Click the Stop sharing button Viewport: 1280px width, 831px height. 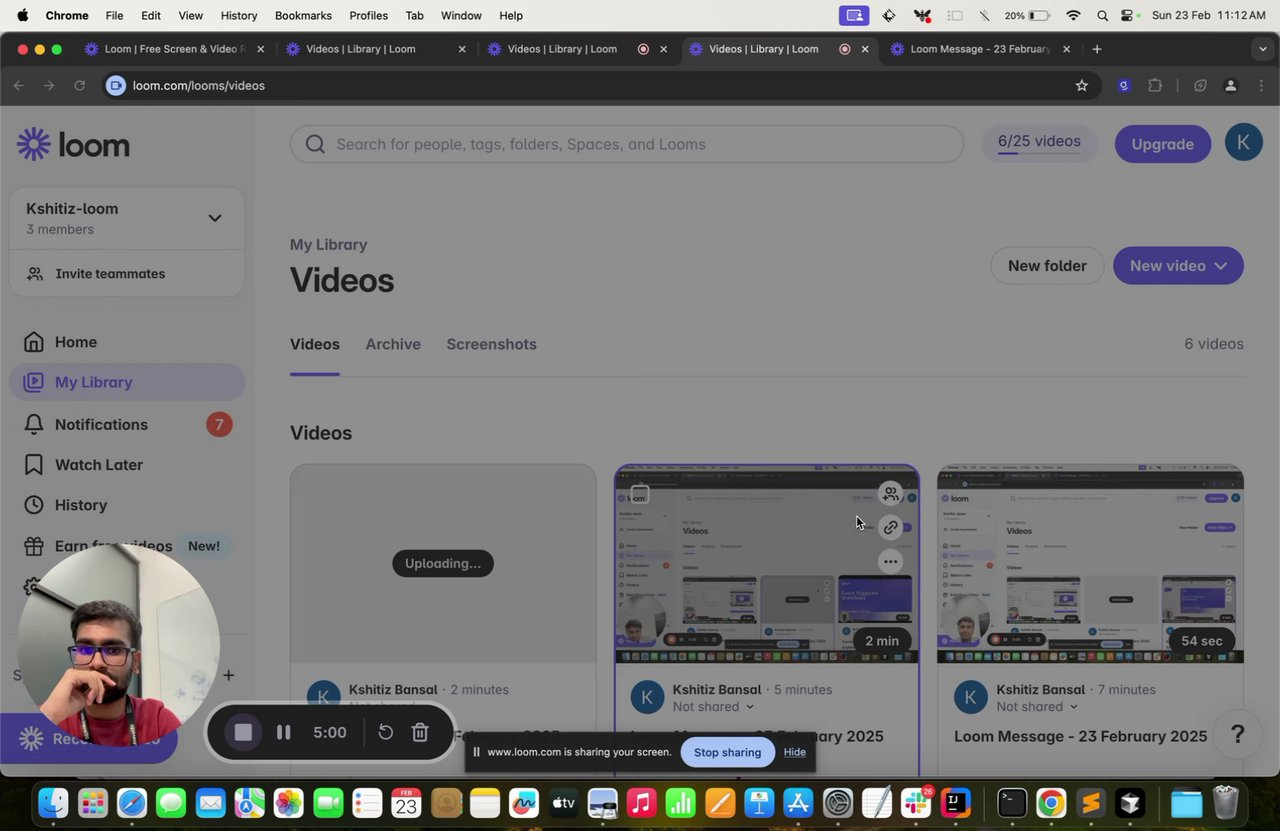point(727,752)
